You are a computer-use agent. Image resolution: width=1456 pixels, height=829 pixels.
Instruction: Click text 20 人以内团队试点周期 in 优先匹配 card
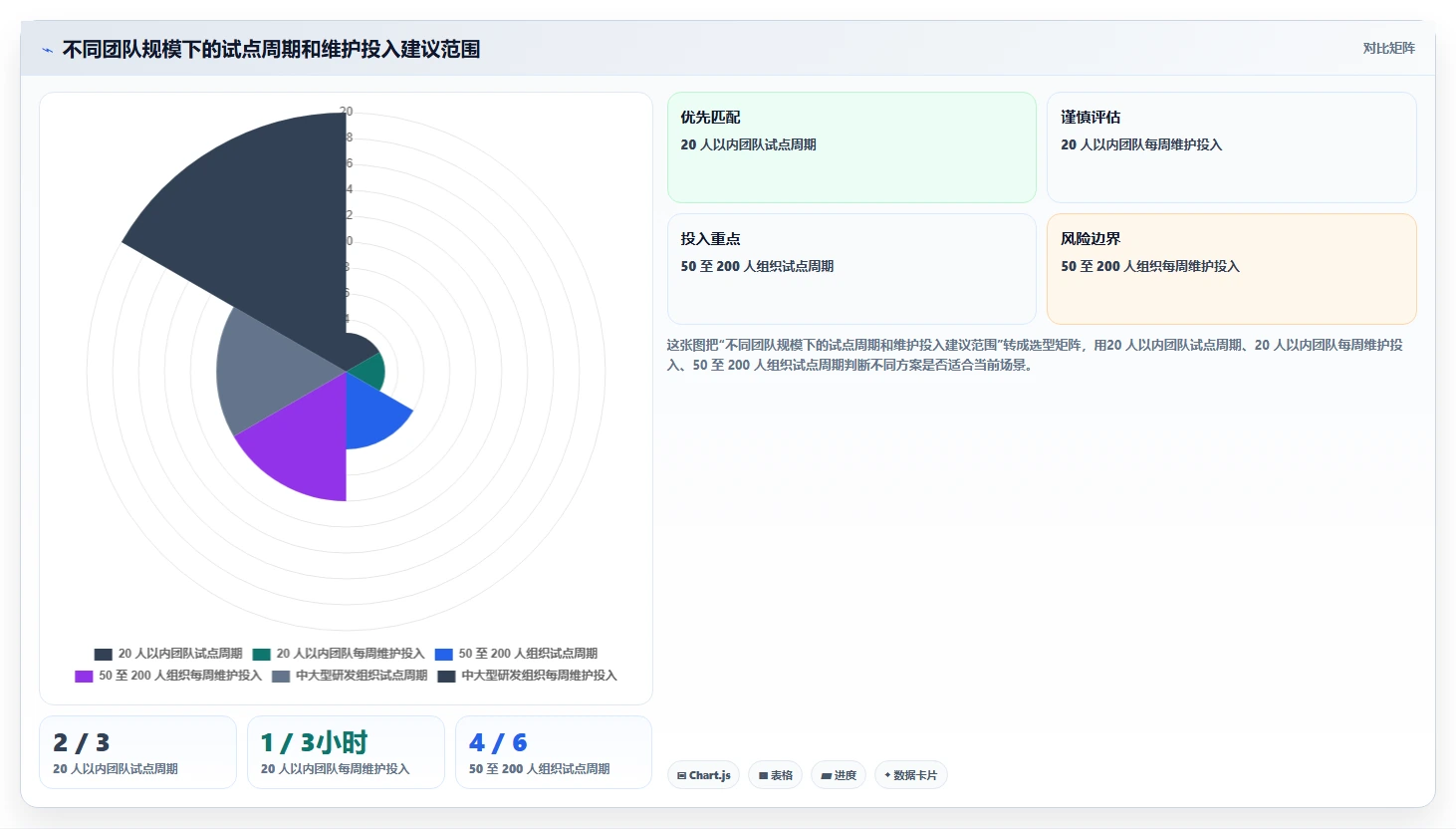click(x=748, y=144)
